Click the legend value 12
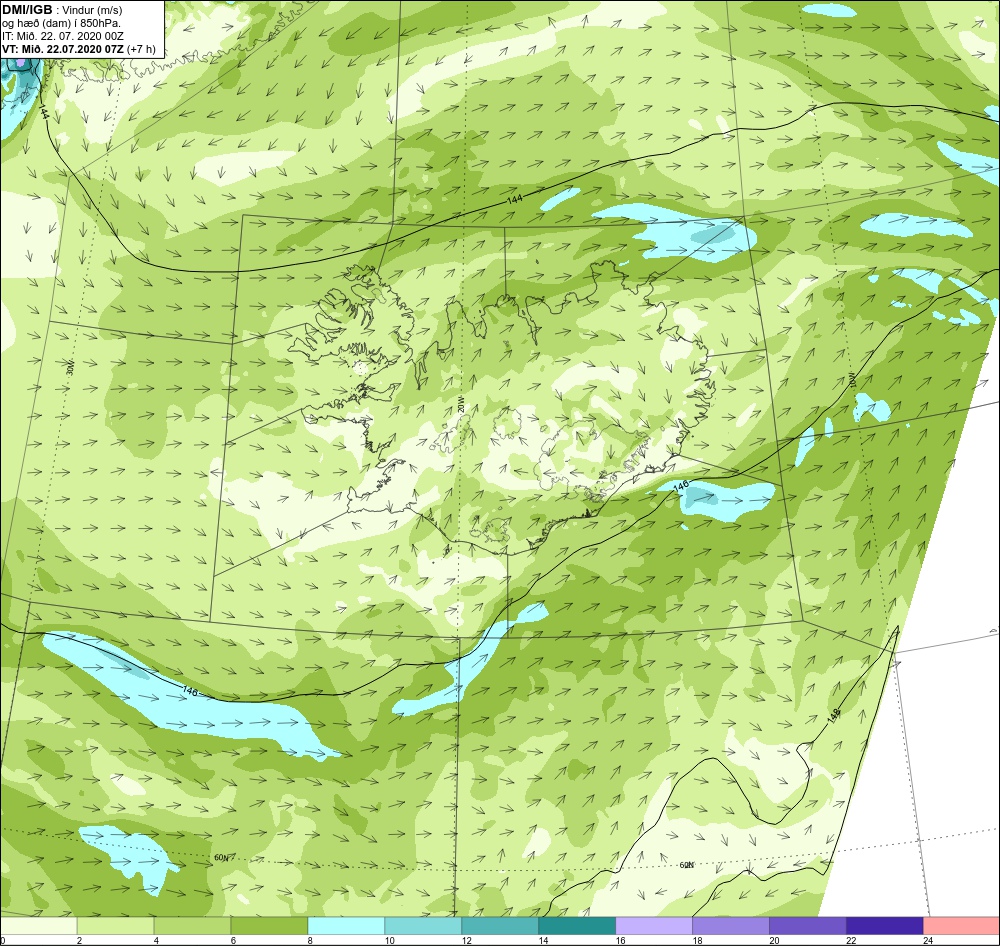The height and width of the screenshot is (946, 1000). click(x=467, y=940)
